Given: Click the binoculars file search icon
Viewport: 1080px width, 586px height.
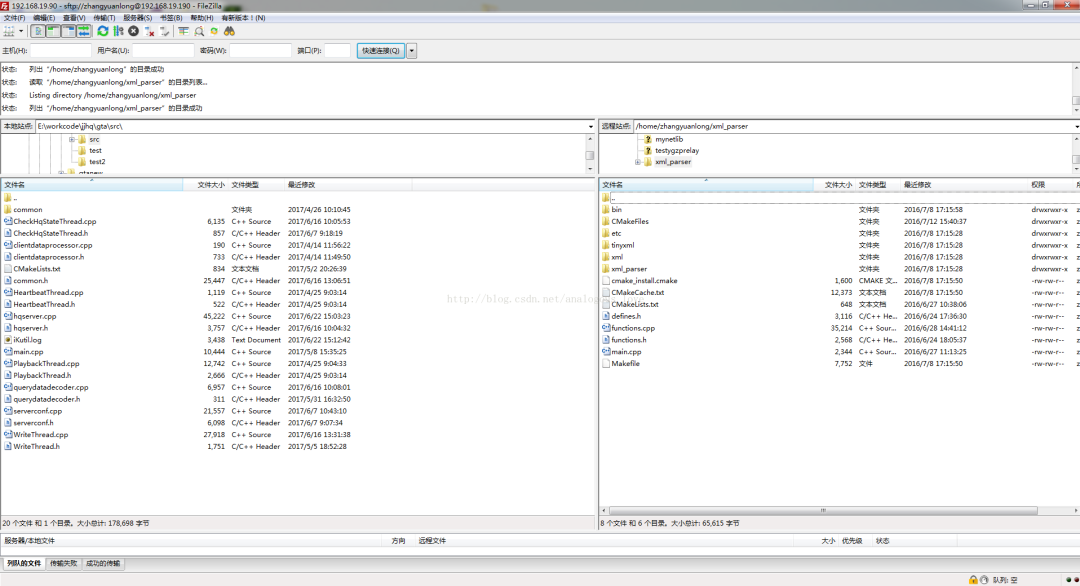Looking at the screenshot, I should coord(229,31).
